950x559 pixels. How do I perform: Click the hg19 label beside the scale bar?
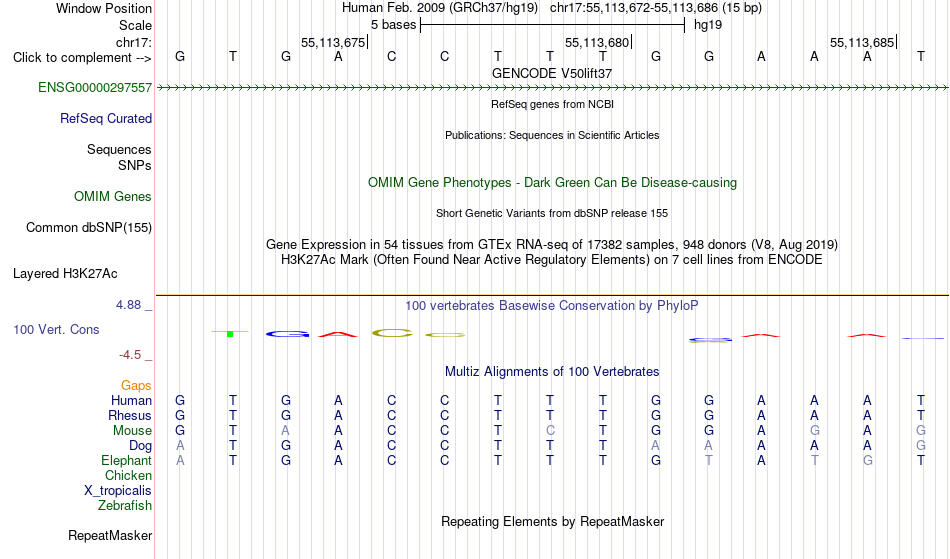coord(708,25)
